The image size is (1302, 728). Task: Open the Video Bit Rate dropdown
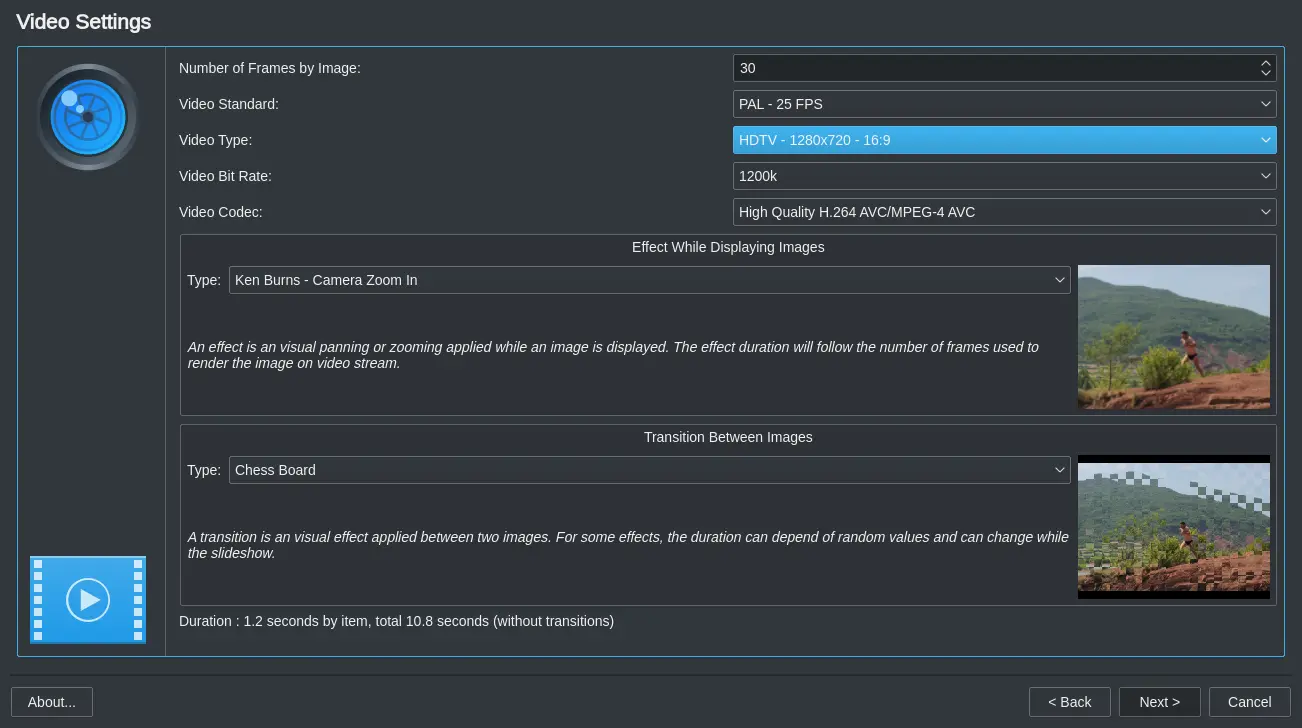click(x=1004, y=176)
